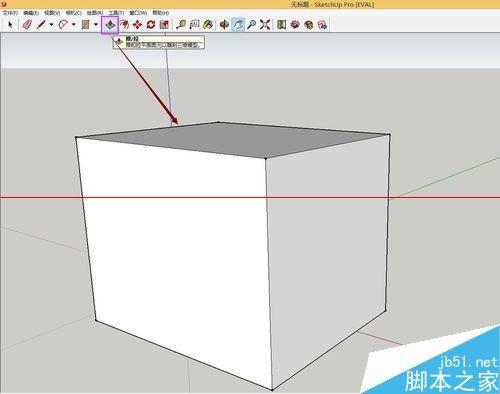Choose the pencil Line tool

41,25
